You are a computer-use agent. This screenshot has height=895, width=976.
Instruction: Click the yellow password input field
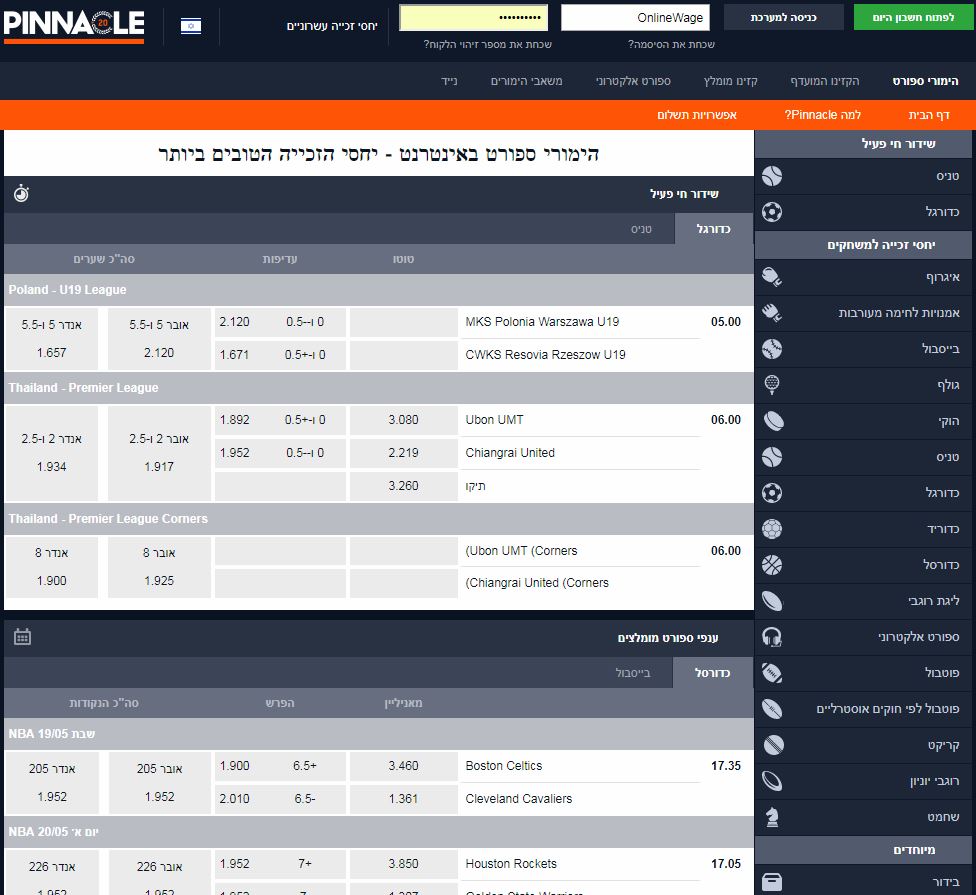click(x=473, y=18)
